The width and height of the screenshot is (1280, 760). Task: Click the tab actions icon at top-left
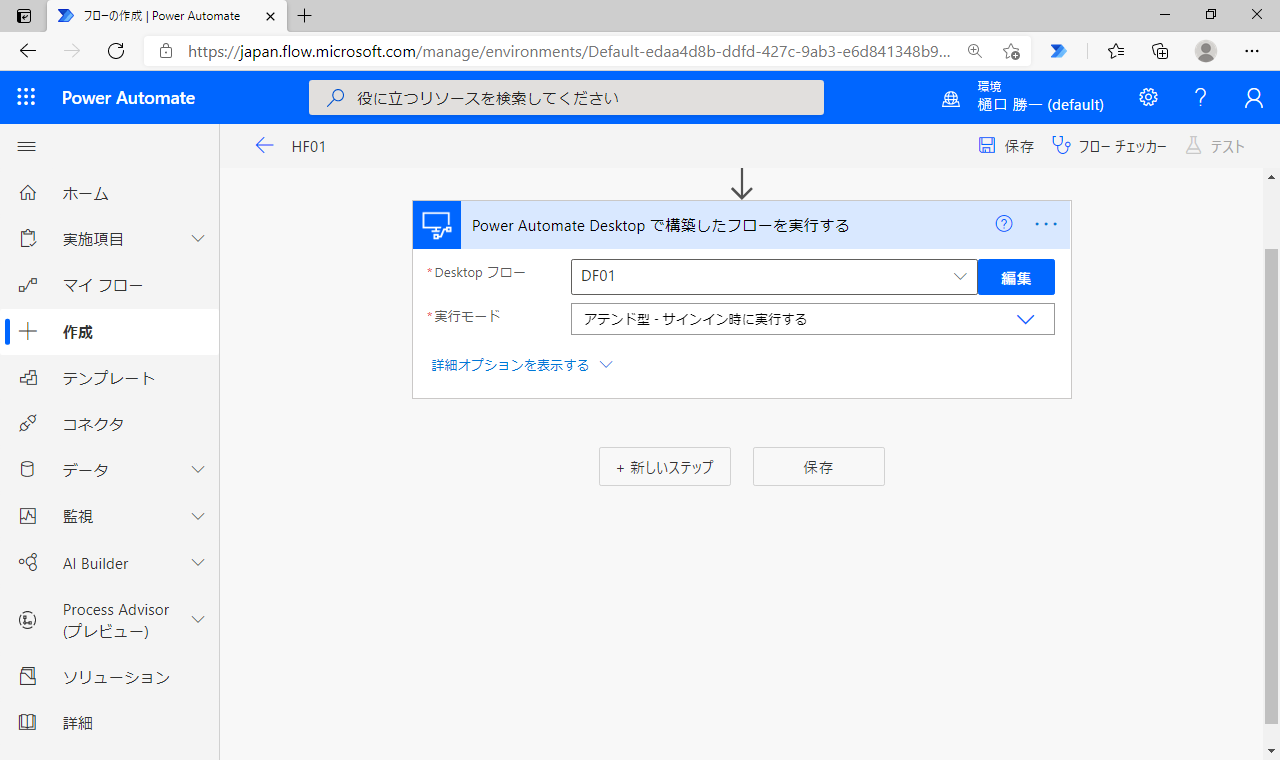(x=24, y=16)
